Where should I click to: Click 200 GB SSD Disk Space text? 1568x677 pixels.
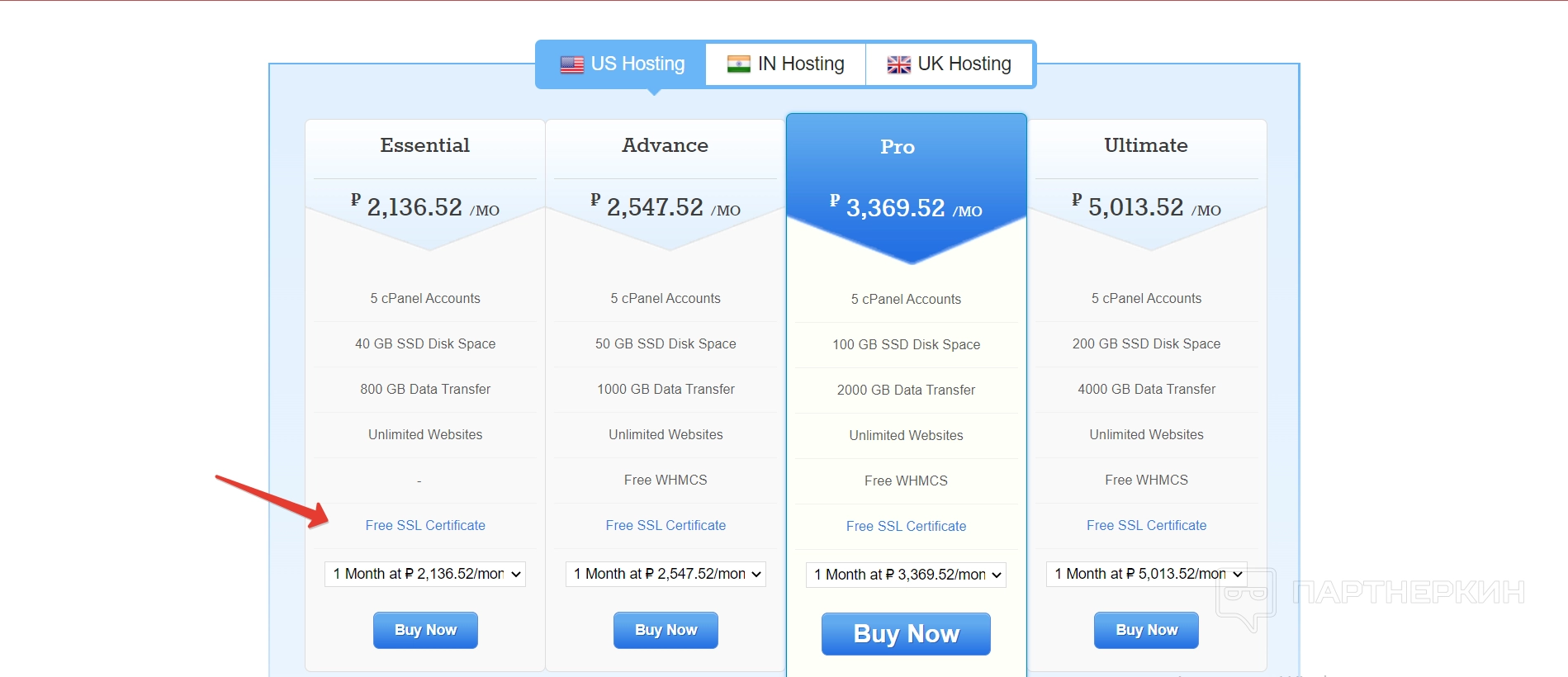coord(1146,343)
